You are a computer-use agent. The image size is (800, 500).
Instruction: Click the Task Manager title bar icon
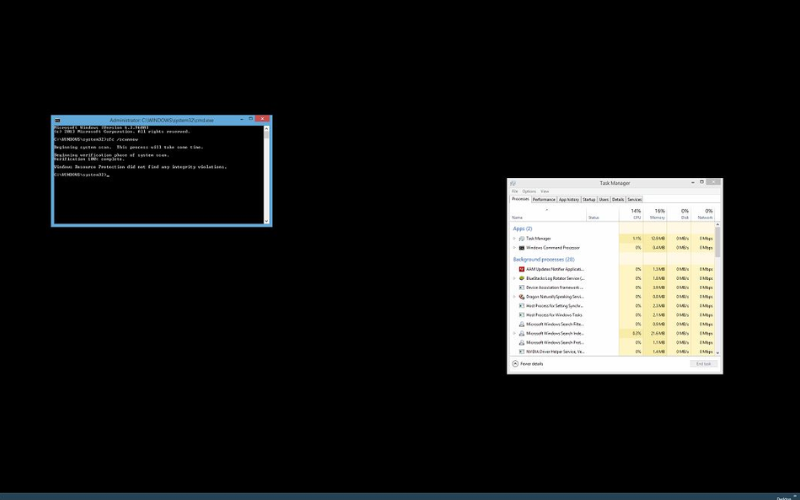[x=513, y=184]
